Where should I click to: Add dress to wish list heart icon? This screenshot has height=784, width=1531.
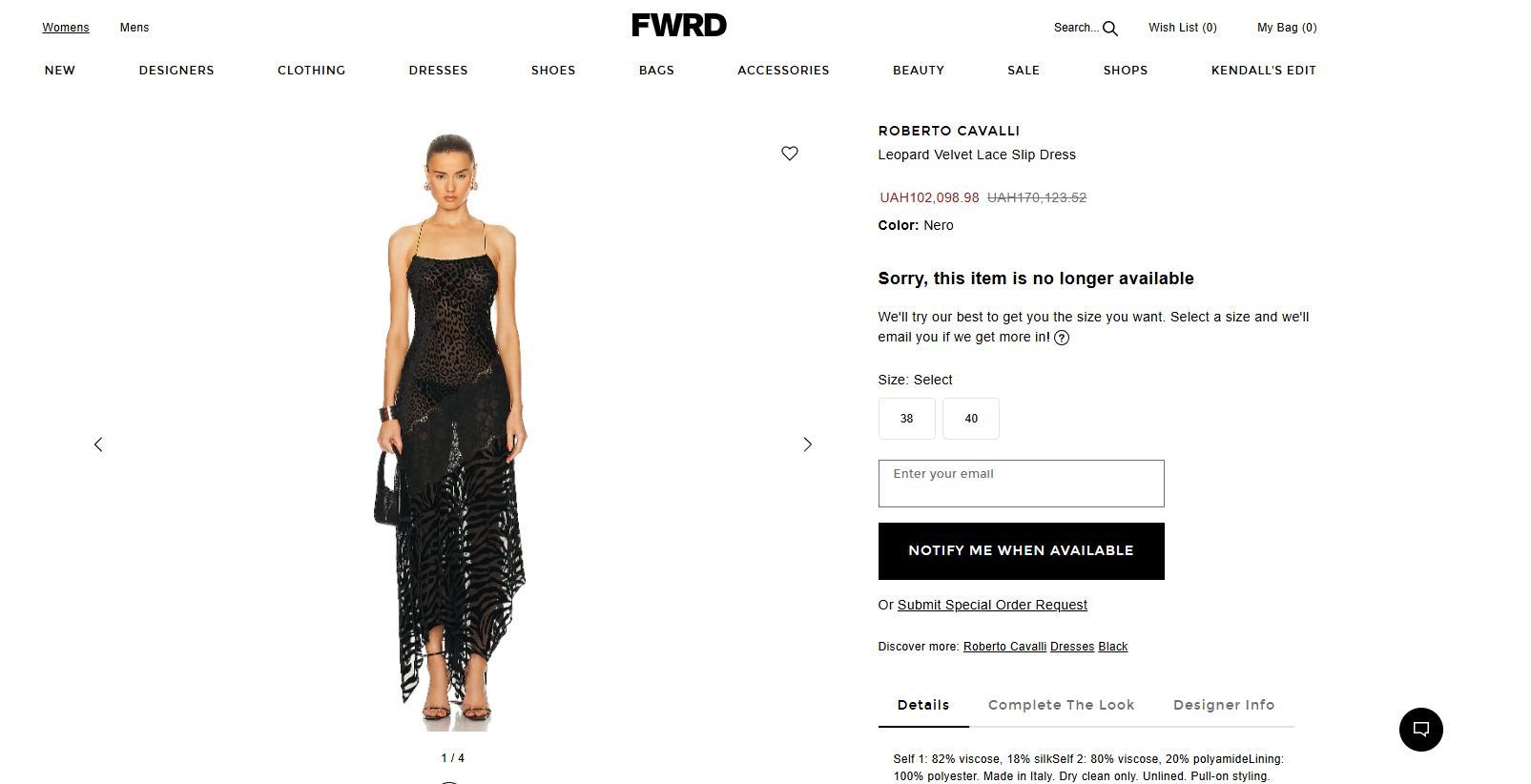pyautogui.click(x=790, y=154)
